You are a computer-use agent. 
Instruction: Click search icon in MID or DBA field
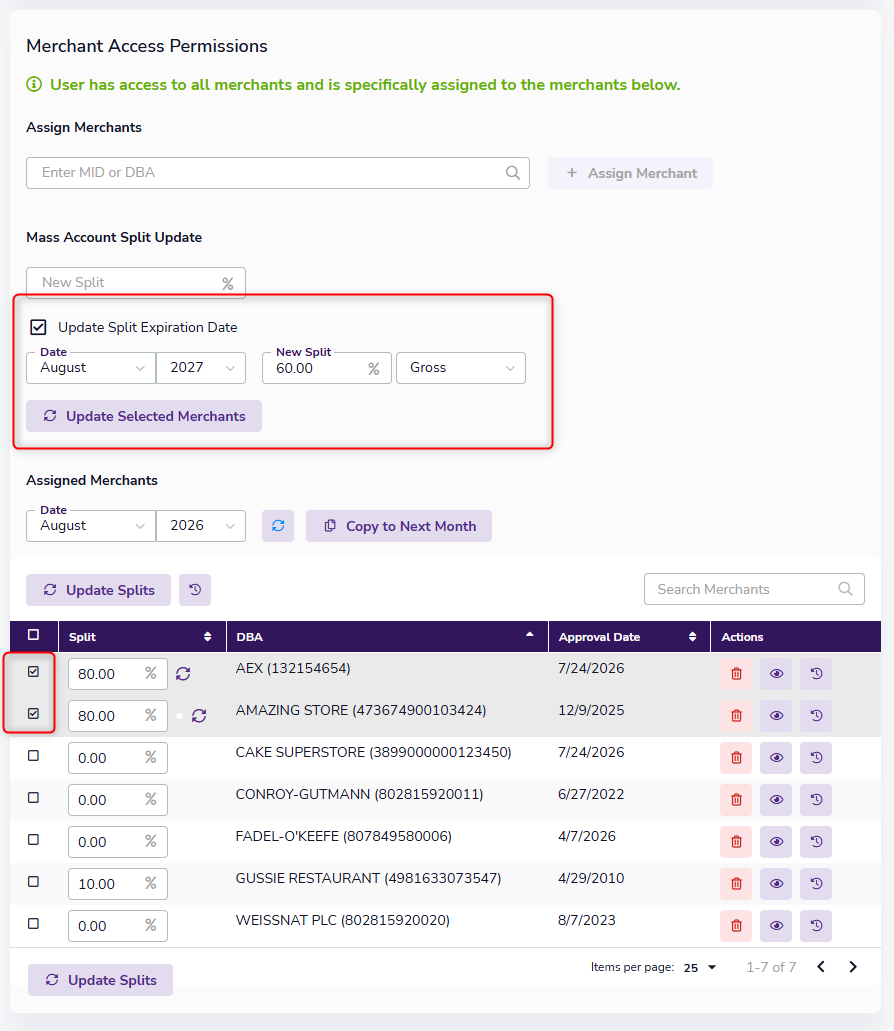[x=513, y=173]
